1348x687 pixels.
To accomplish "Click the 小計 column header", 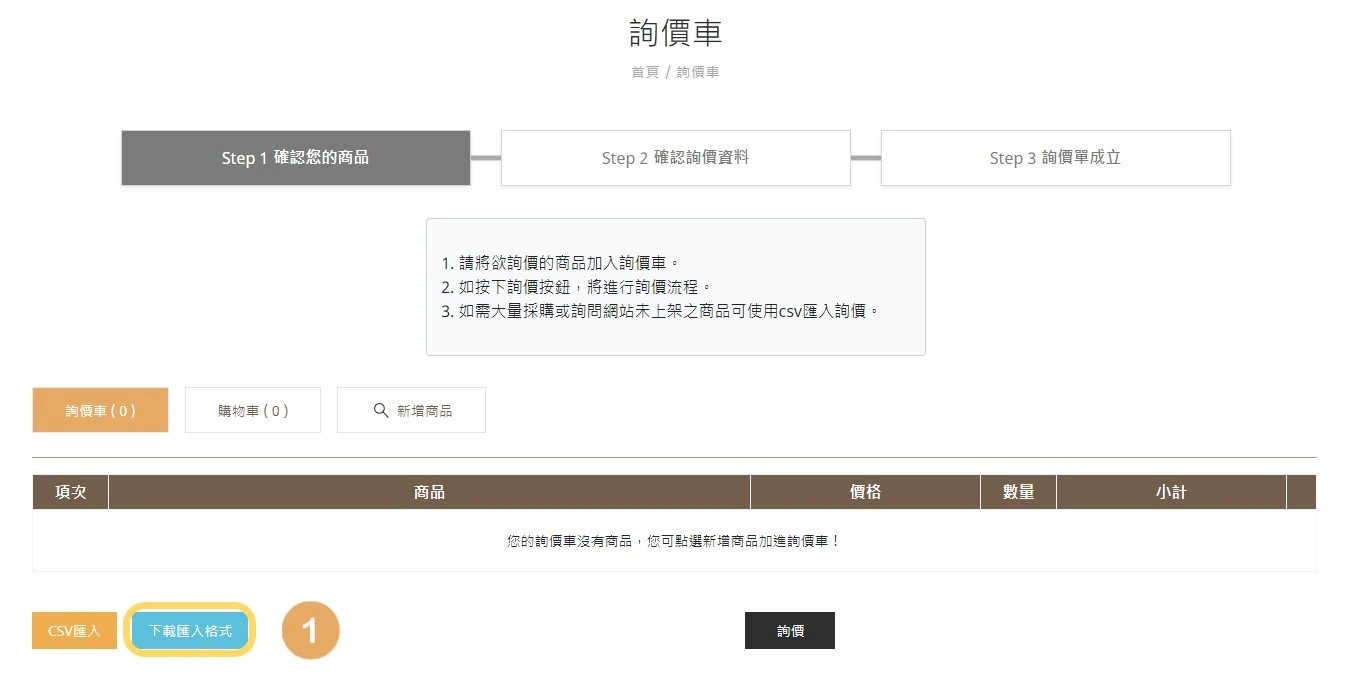I will pos(1171,491).
